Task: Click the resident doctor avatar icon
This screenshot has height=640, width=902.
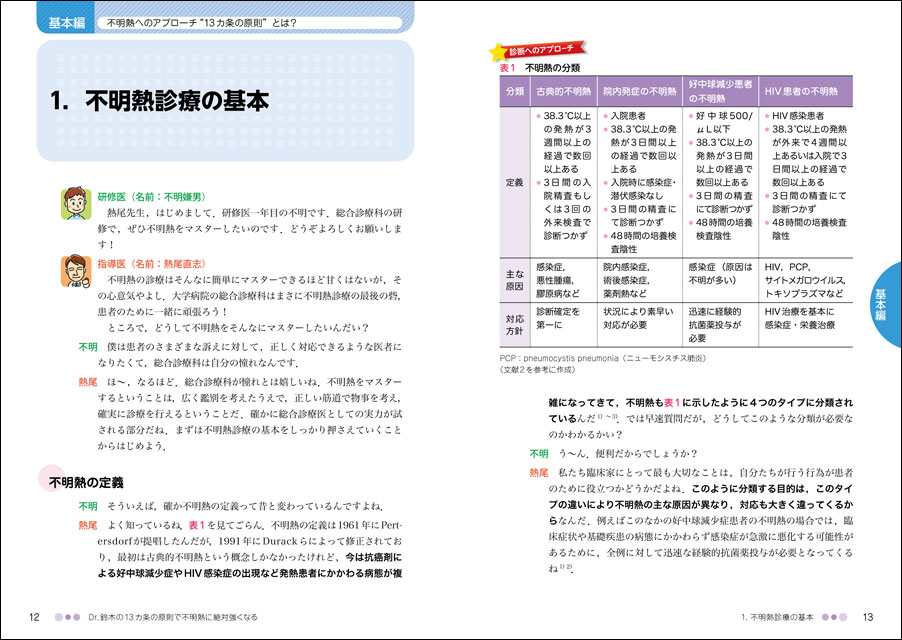Action: (74, 203)
